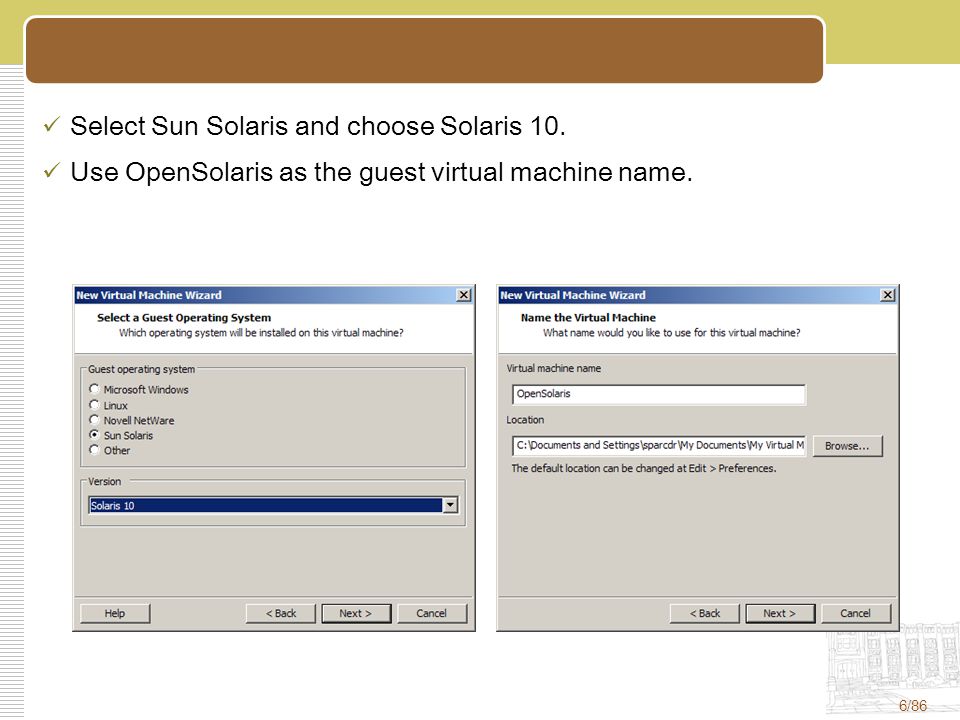Click the default location Preferences hint text
Image resolution: width=960 pixels, height=720 pixels.
point(644,468)
